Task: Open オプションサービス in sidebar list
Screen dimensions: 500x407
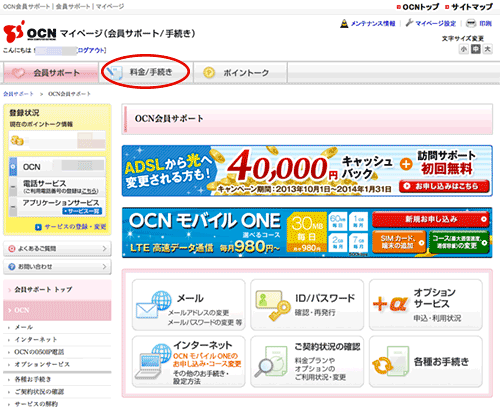Action: coord(42,364)
